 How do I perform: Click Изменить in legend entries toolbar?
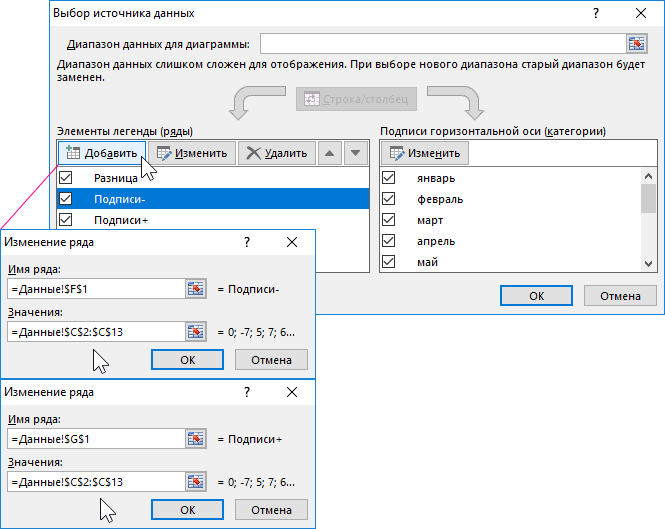pyautogui.click(x=192, y=153)
